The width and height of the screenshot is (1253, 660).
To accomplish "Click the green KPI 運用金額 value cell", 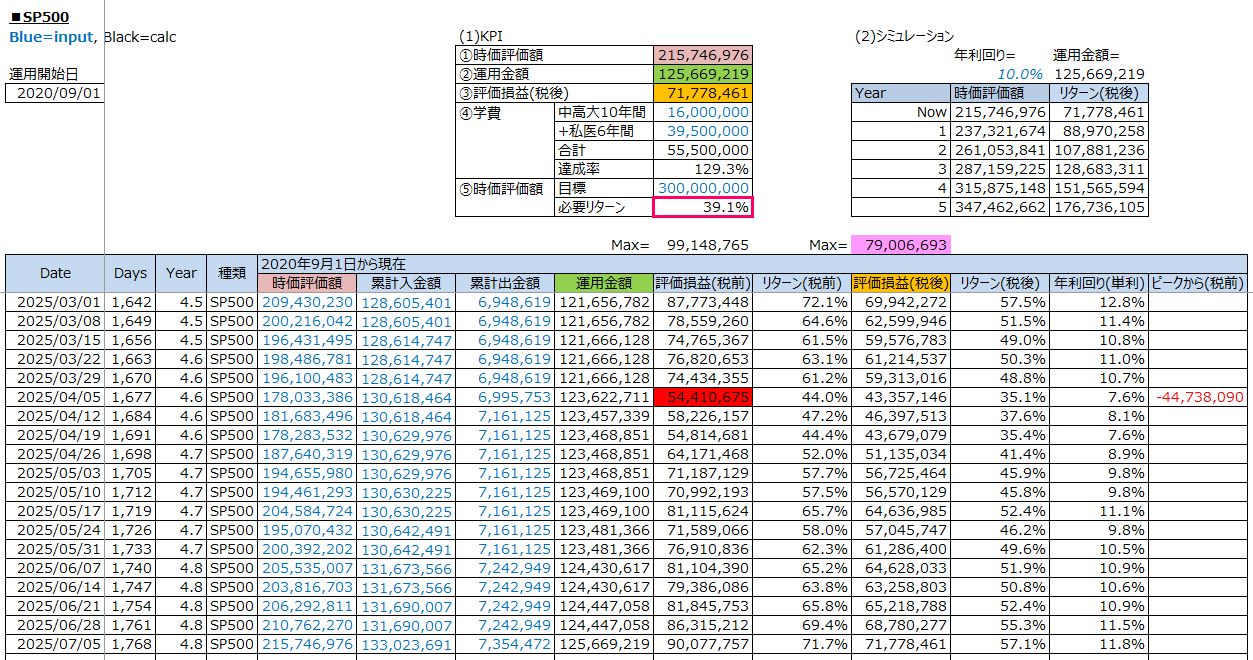I will click(702, 74).
